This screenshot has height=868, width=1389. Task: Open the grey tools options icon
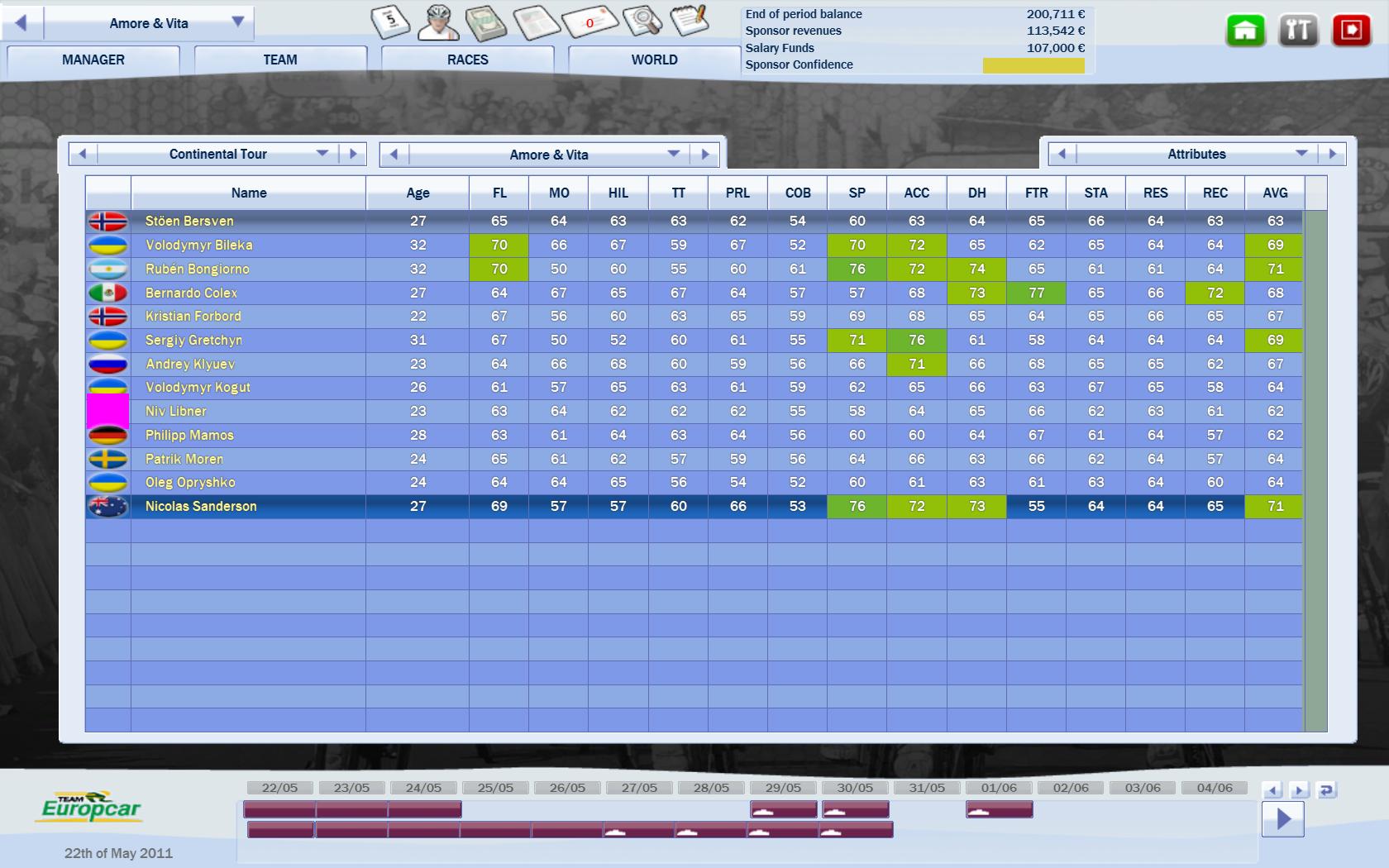[1298, 31]
